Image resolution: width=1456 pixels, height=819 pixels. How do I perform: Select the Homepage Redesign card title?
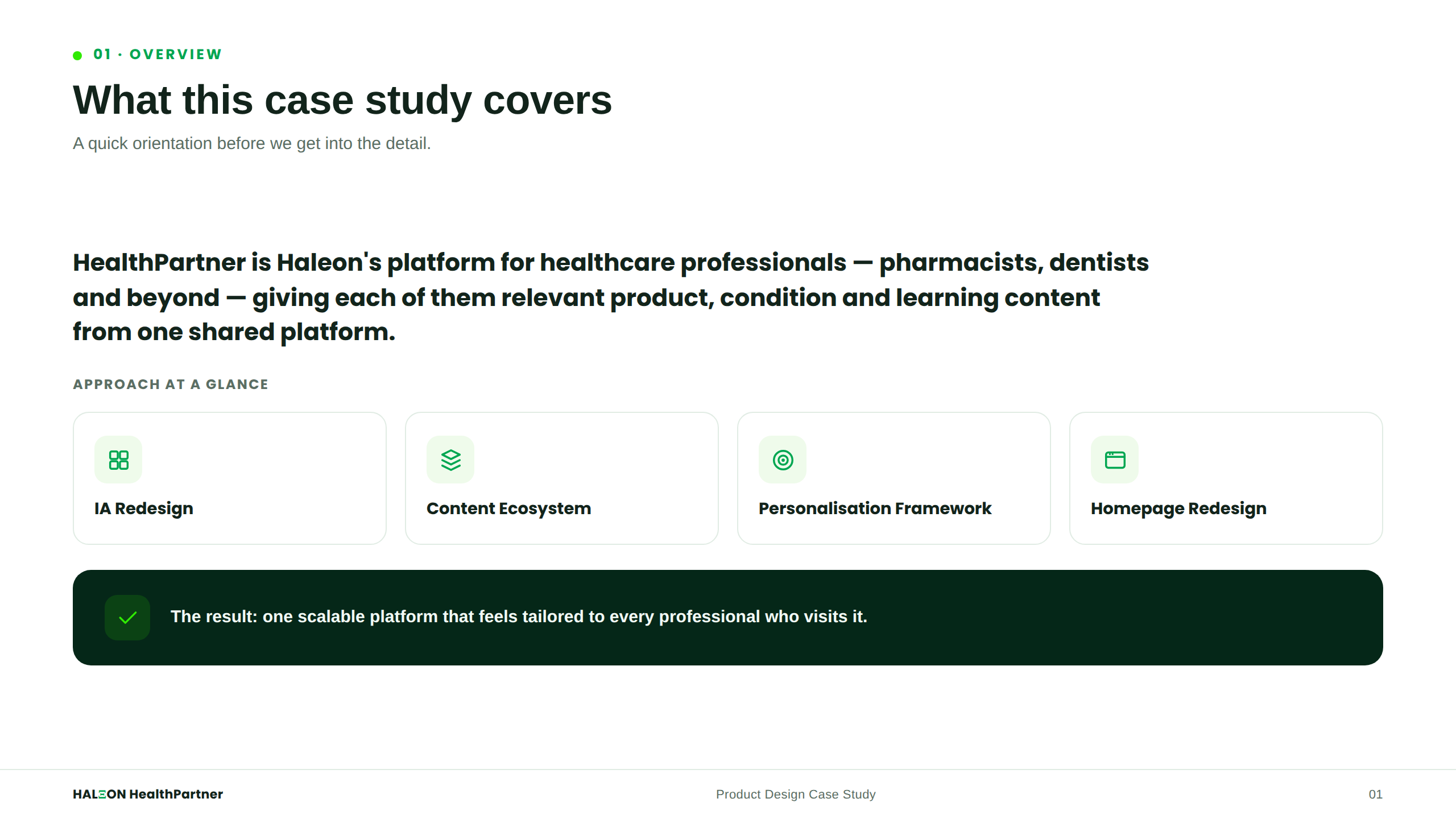1178,508
